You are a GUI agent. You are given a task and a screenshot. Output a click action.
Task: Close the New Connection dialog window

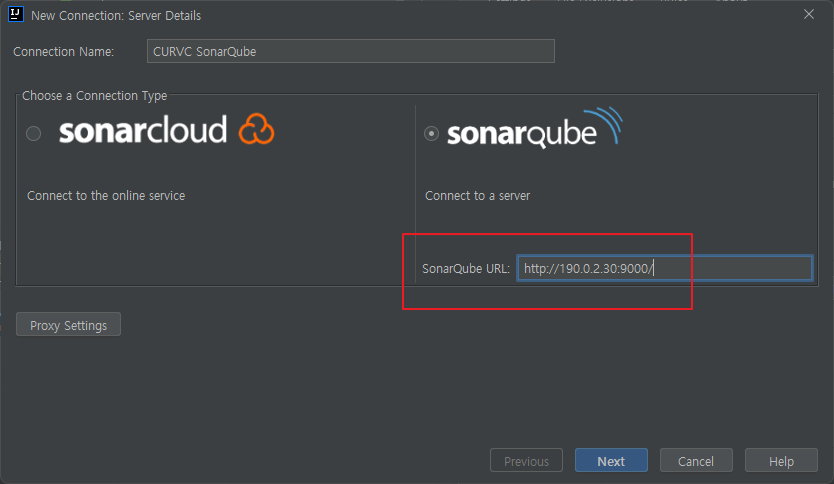pyautogui.click(x=808, y=14)
